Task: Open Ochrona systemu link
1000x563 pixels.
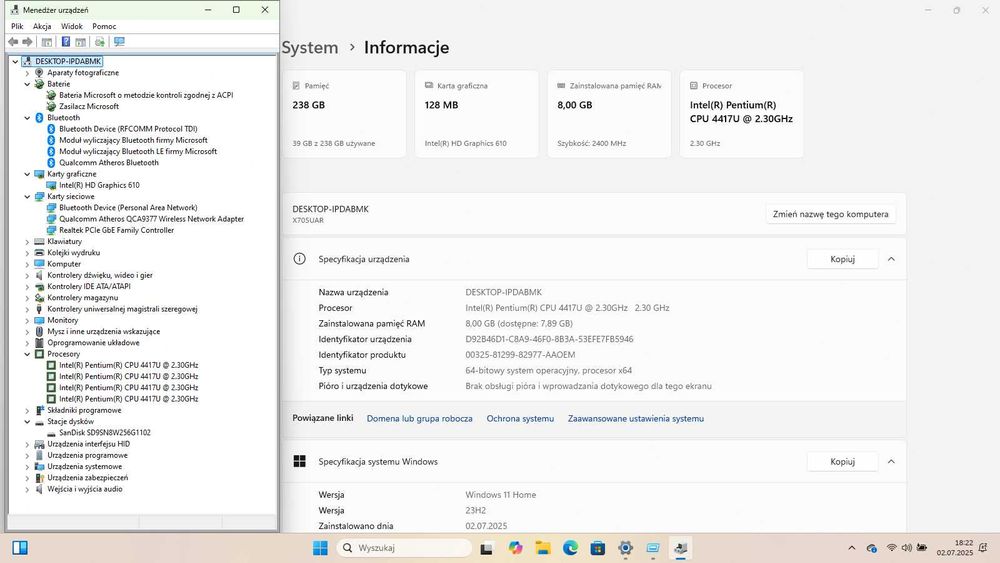Action: 520,419
